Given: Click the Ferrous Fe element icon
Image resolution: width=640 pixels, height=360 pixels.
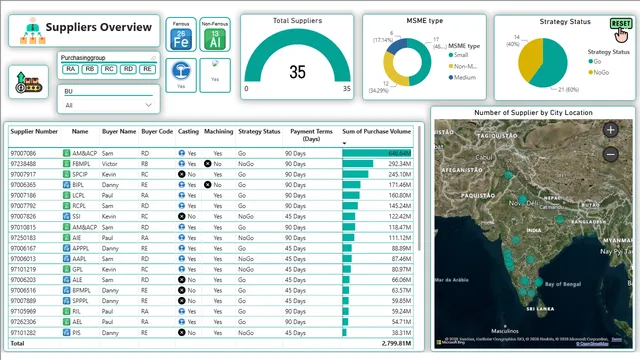Looking at the screenshot, I should click(x=181, y=40).
